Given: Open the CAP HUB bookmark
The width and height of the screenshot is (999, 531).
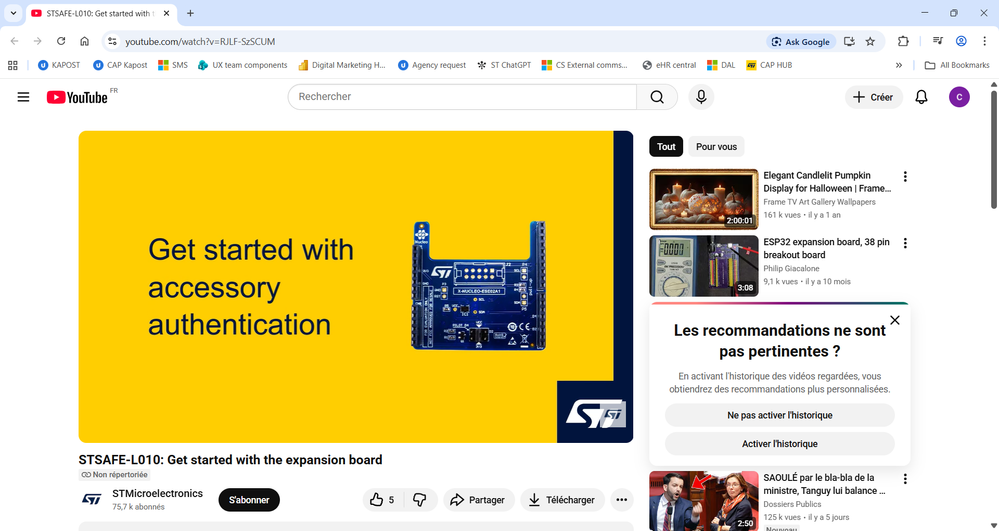Looking at the screenshot, I should 769,65.
